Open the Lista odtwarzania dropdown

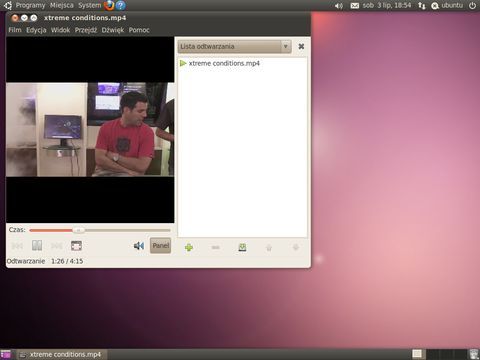coord(234,47)
